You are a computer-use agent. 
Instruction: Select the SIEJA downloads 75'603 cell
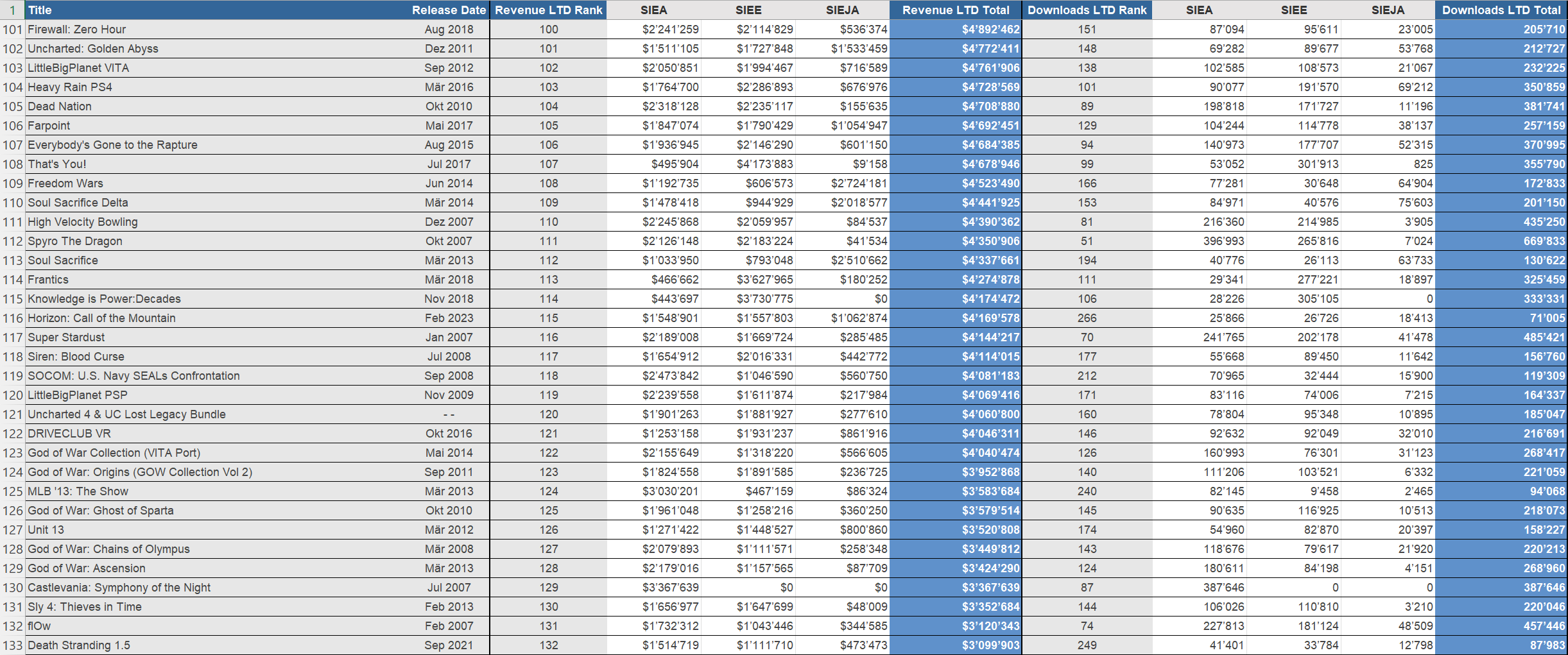click(1388, 203)
